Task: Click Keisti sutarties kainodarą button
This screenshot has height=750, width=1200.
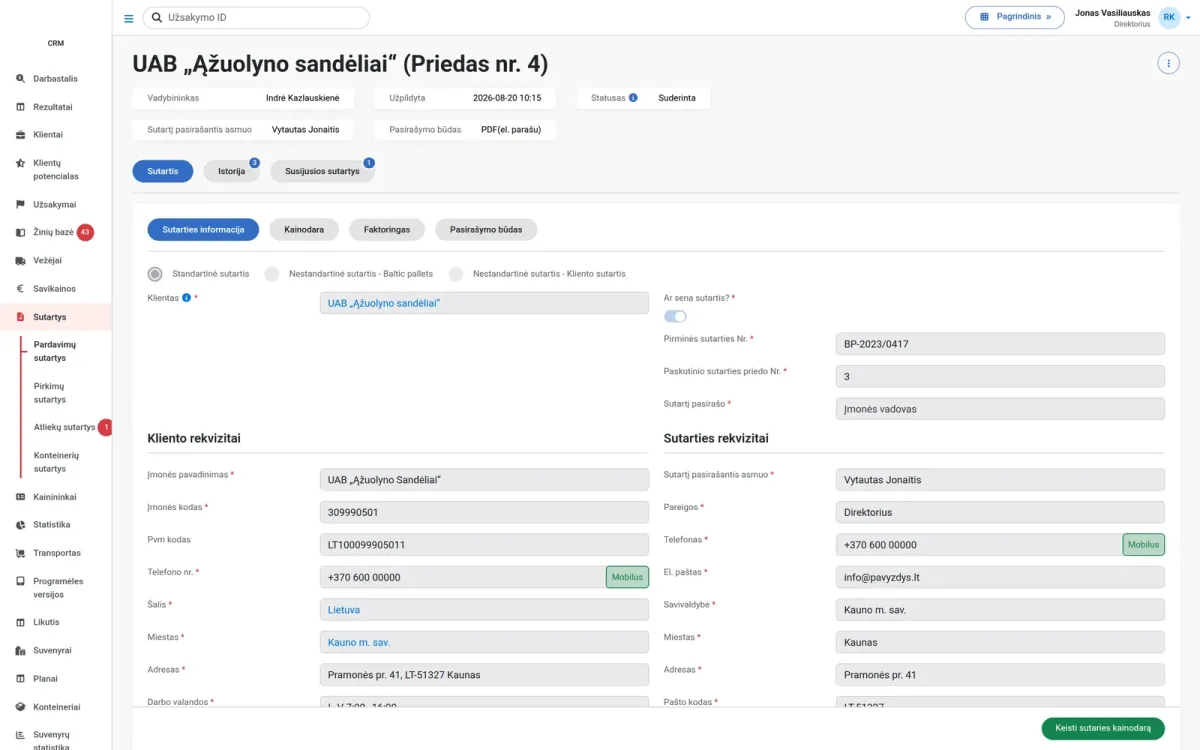Action: click(1103, 728)
